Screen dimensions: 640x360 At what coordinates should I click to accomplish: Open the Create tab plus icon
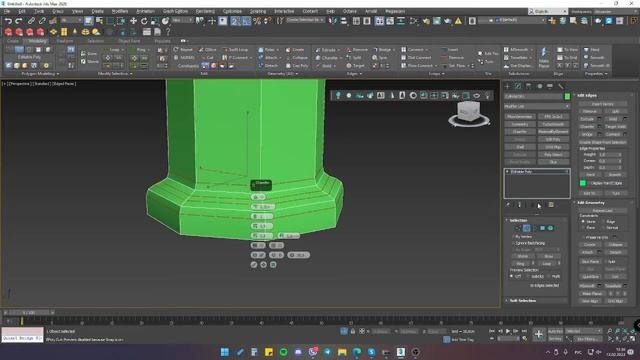pos(507,86)
